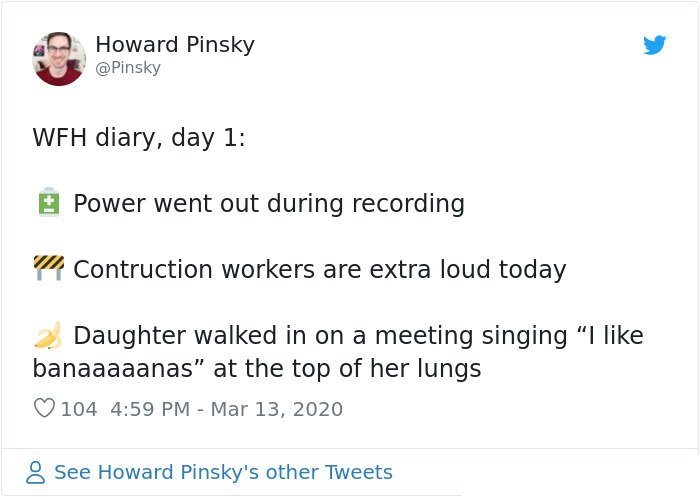The image size is (700, 497).
Task: Click the Contruction workers are extra loud line
Action: click(320, 270)
